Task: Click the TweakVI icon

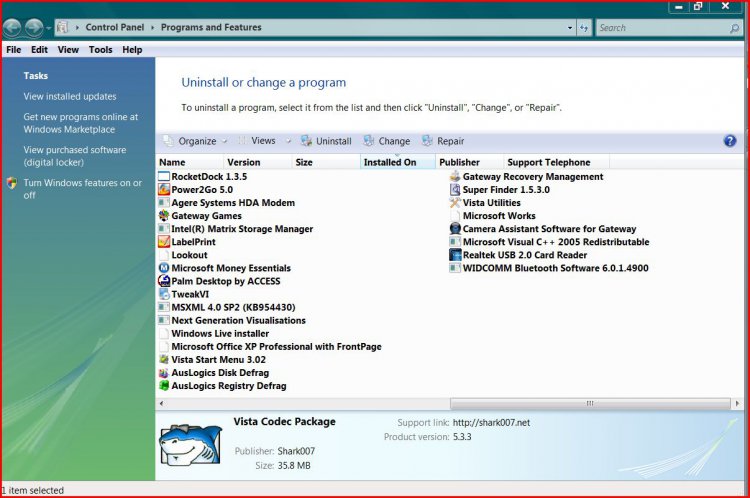Action: (164, 294)
